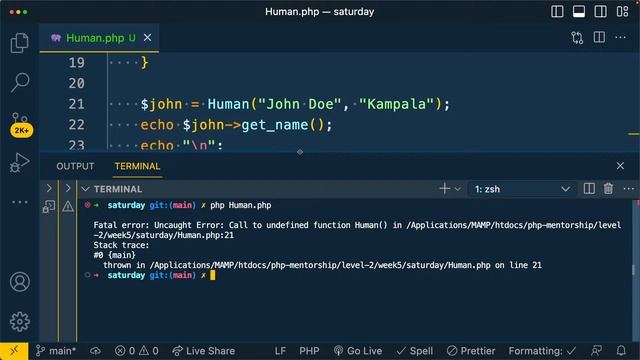
Task: Switch git branch main* in status bar
Action: [x=56, y=351]
